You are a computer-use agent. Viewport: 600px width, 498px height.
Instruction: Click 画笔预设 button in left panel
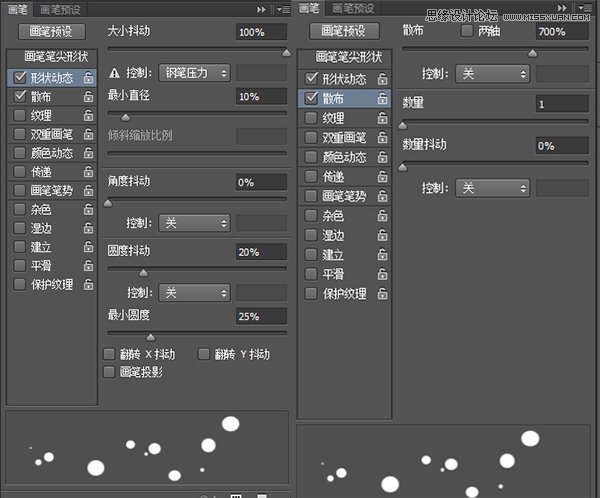52,31
